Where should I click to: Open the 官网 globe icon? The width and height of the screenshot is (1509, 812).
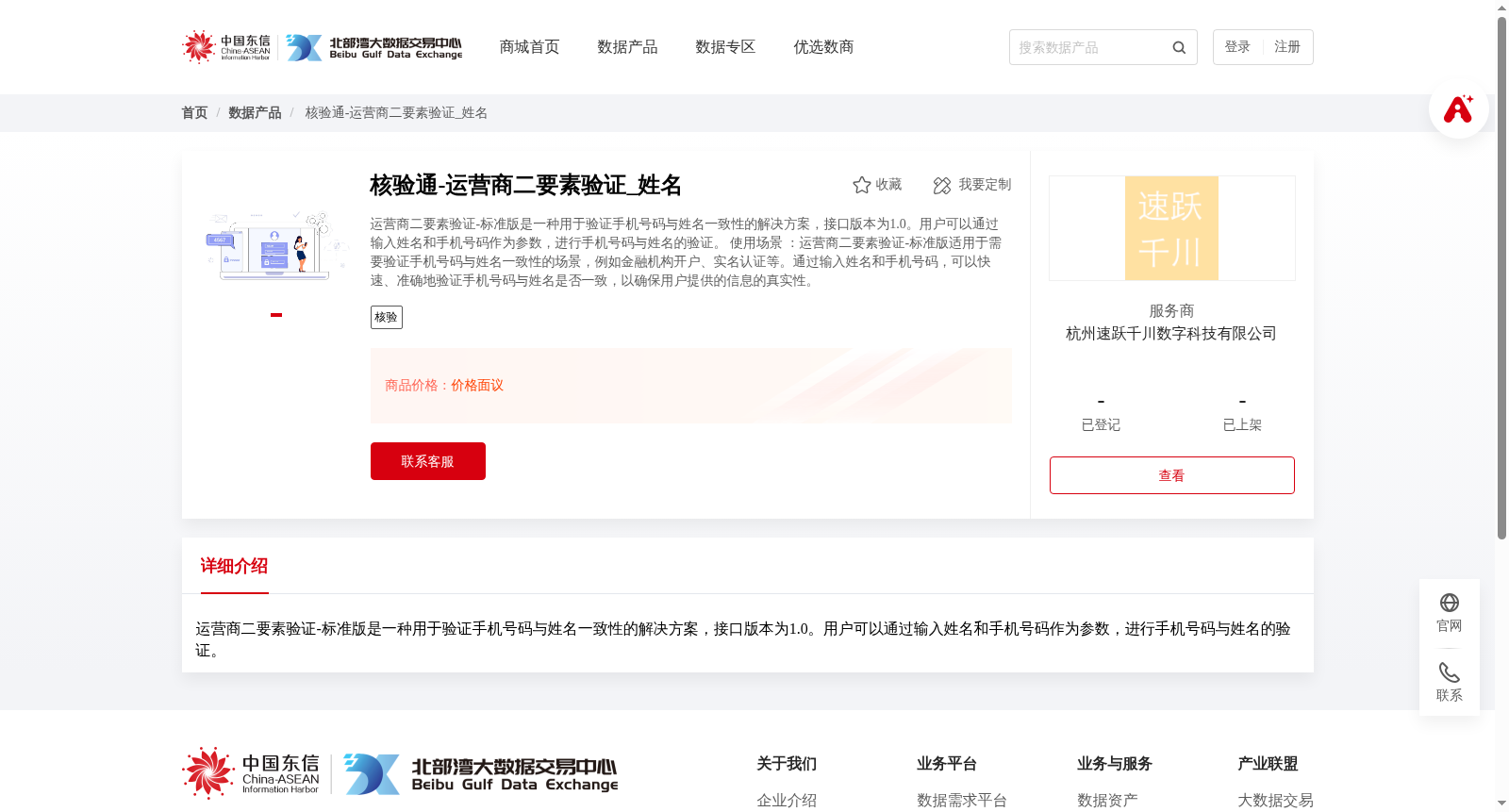(1450, 603)
